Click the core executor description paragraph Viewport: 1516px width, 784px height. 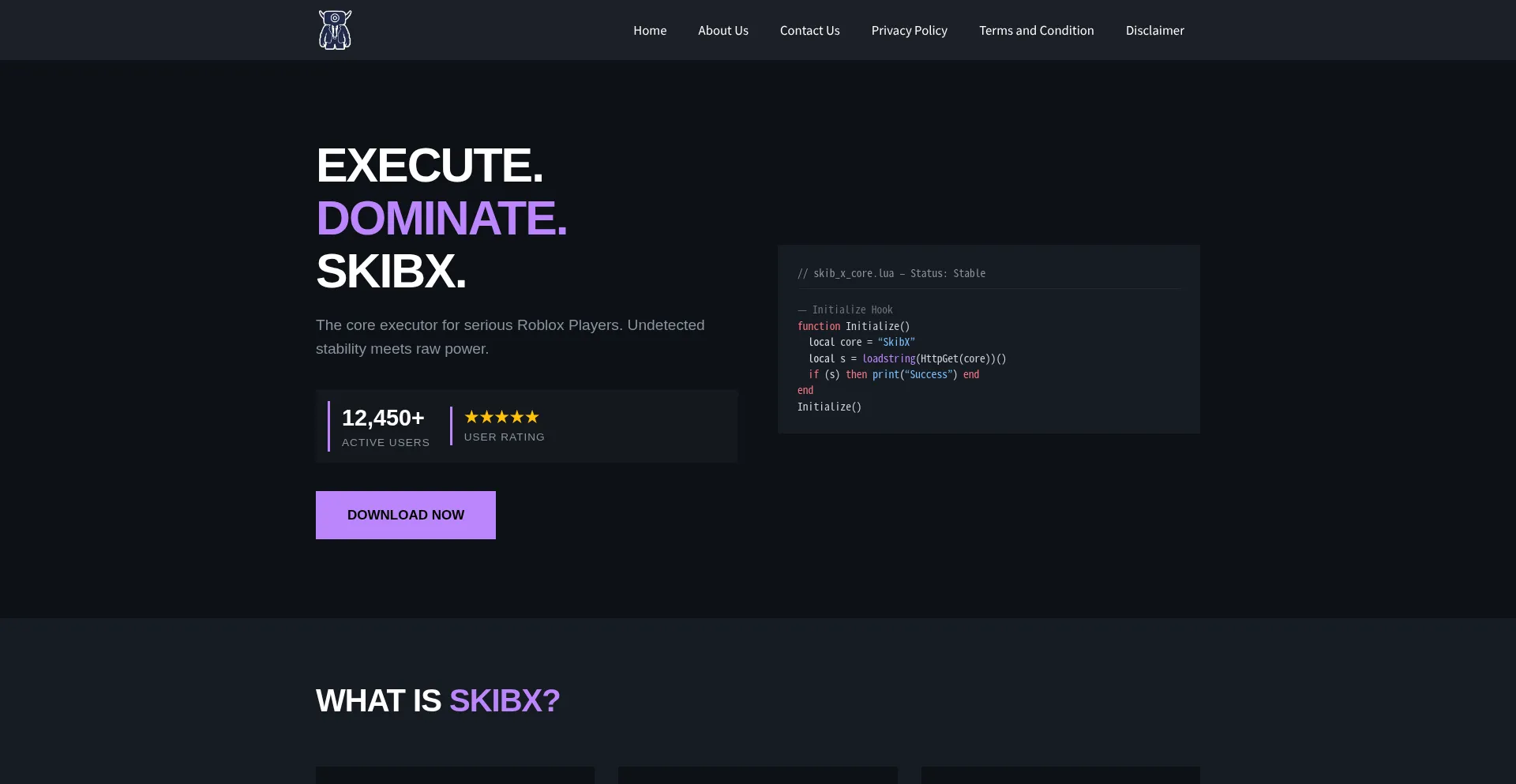(x=510, y=337)
